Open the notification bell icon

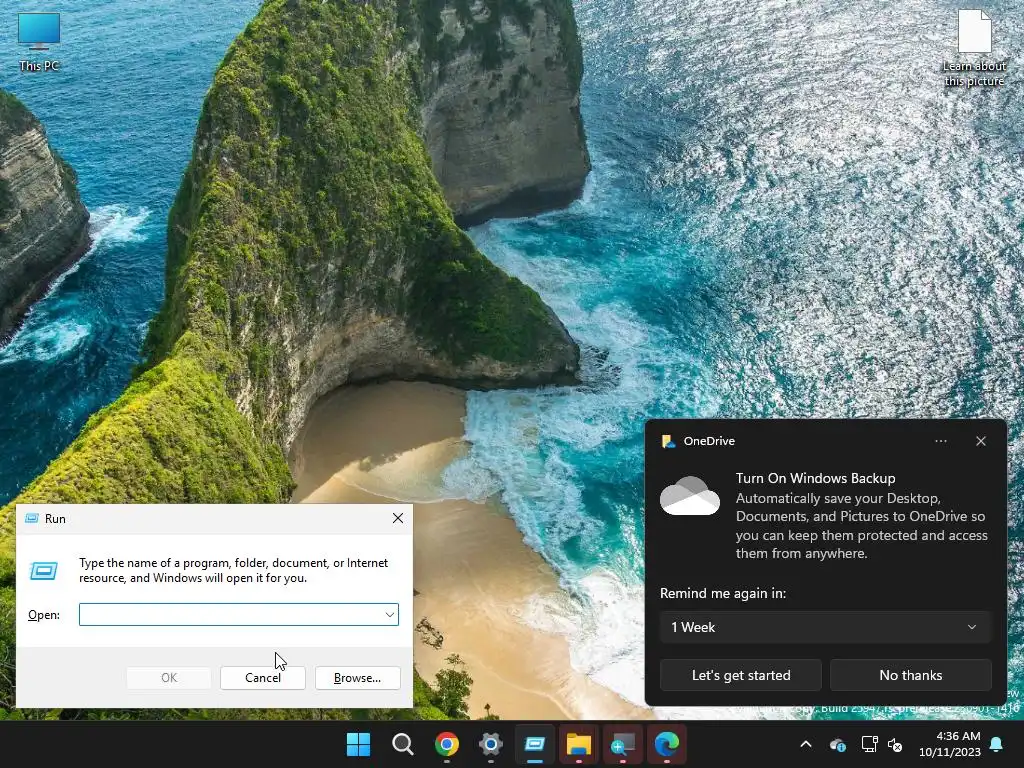(997, 744)
